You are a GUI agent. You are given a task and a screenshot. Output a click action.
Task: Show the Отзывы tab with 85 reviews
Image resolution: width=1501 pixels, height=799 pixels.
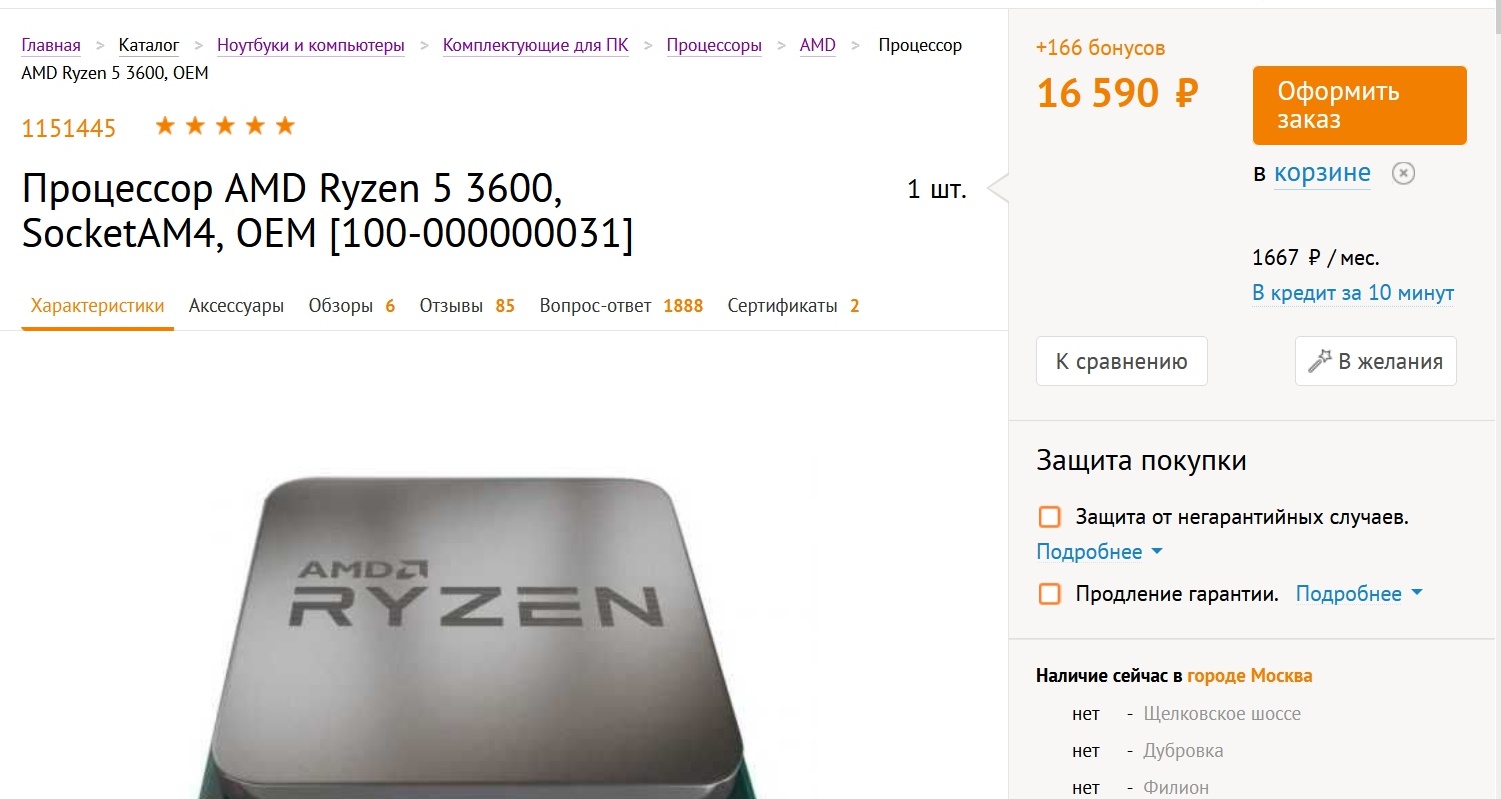coord(467,306)
